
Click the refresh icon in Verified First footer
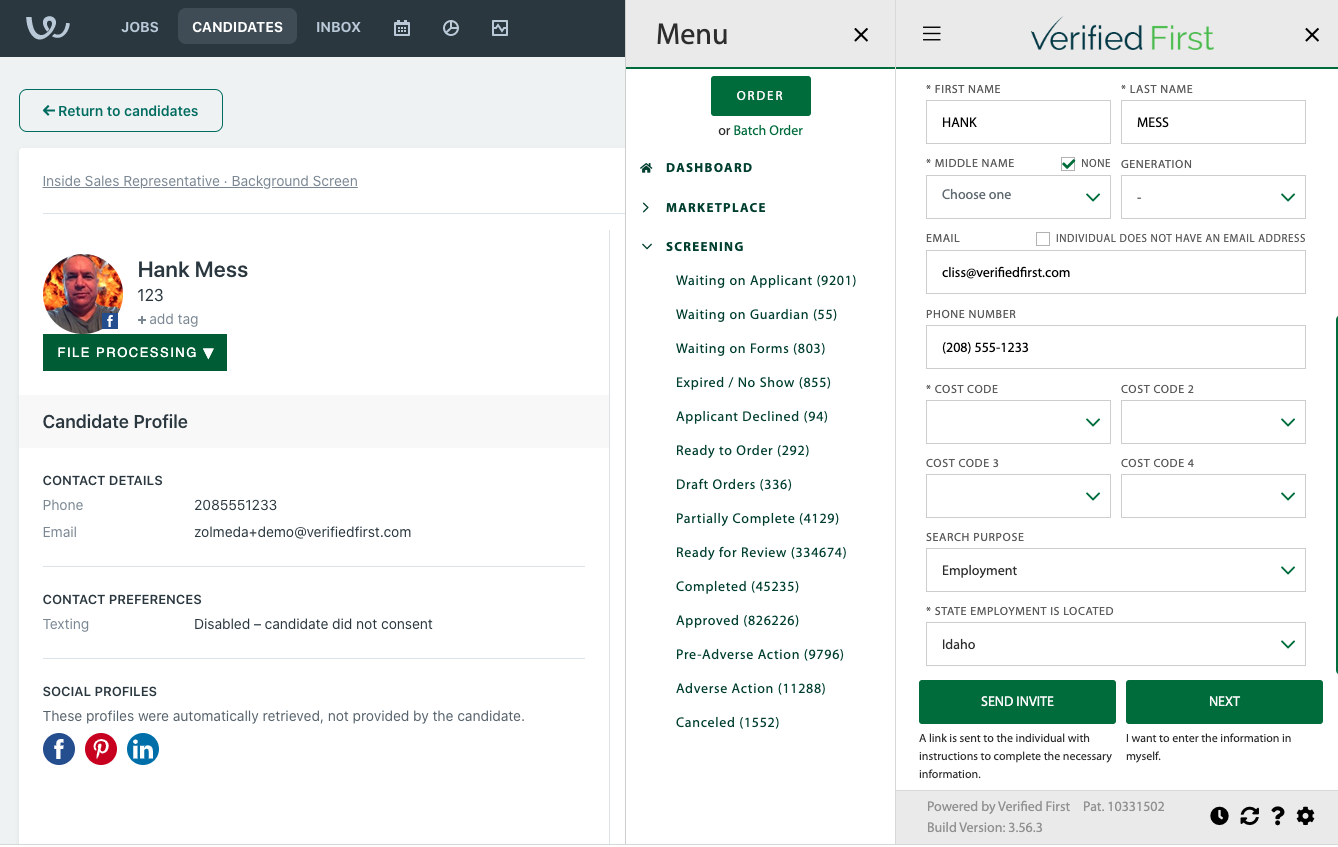point(1249,816)
